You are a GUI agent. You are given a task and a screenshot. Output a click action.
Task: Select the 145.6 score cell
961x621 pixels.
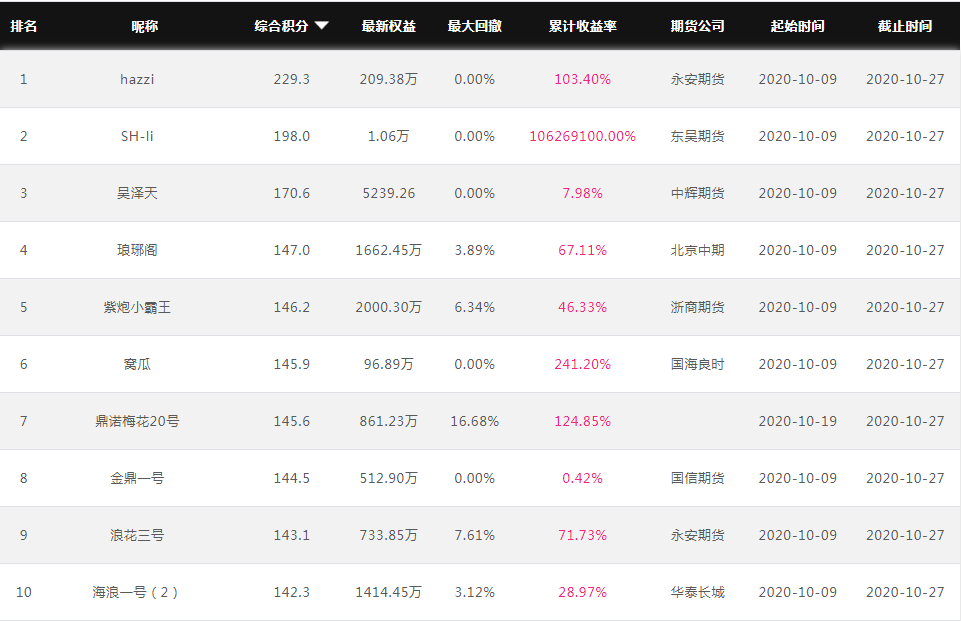292,421
